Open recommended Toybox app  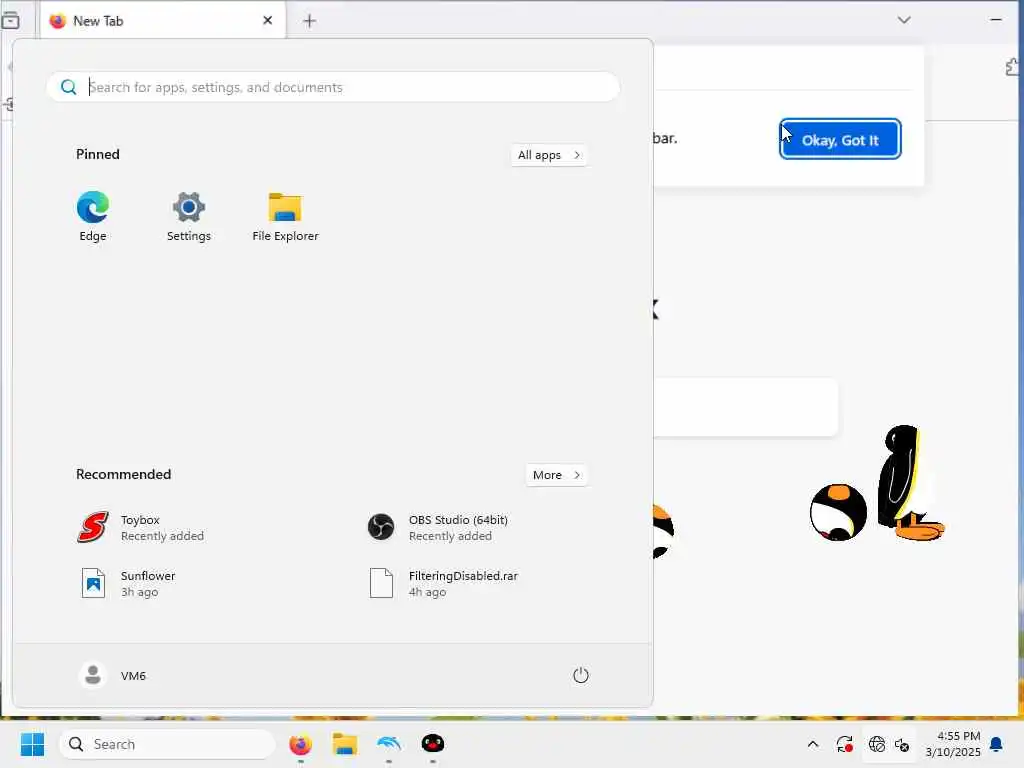pyautogui.click(x=140, y=527)
